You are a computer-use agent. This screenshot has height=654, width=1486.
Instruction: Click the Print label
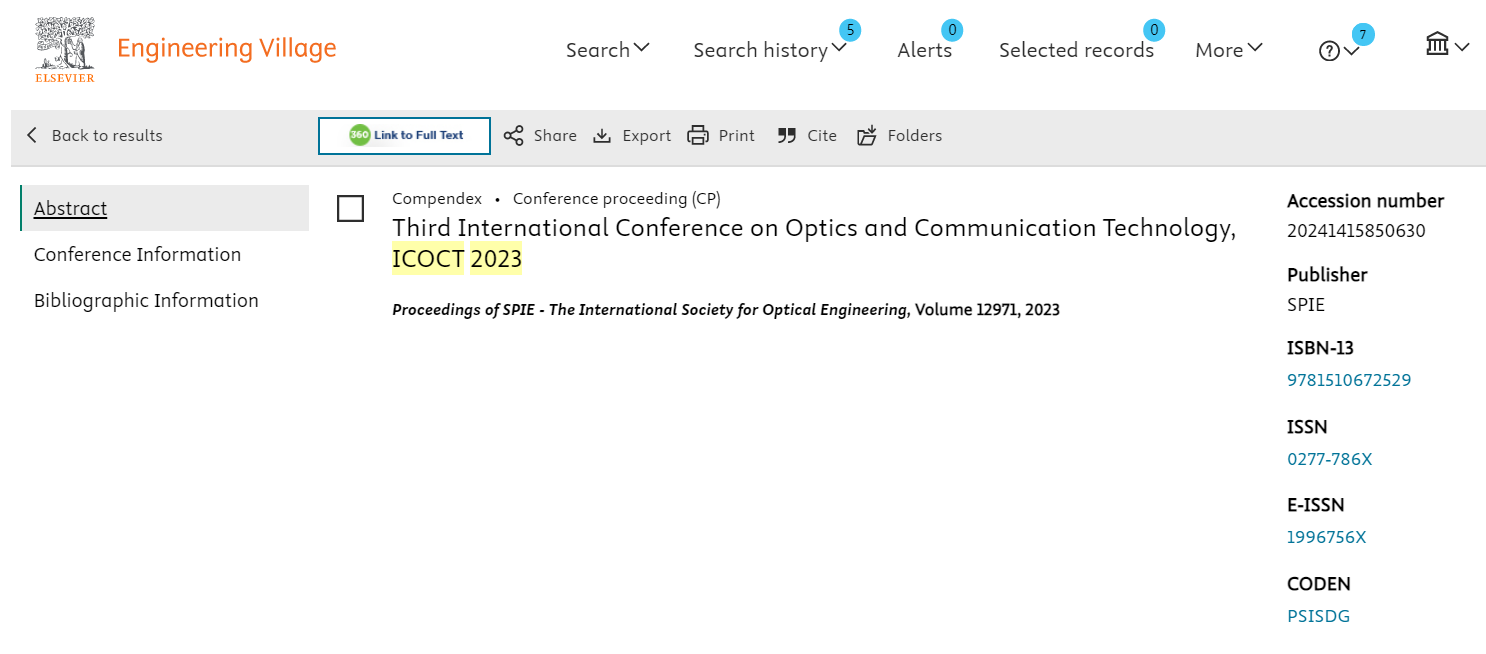736,135
